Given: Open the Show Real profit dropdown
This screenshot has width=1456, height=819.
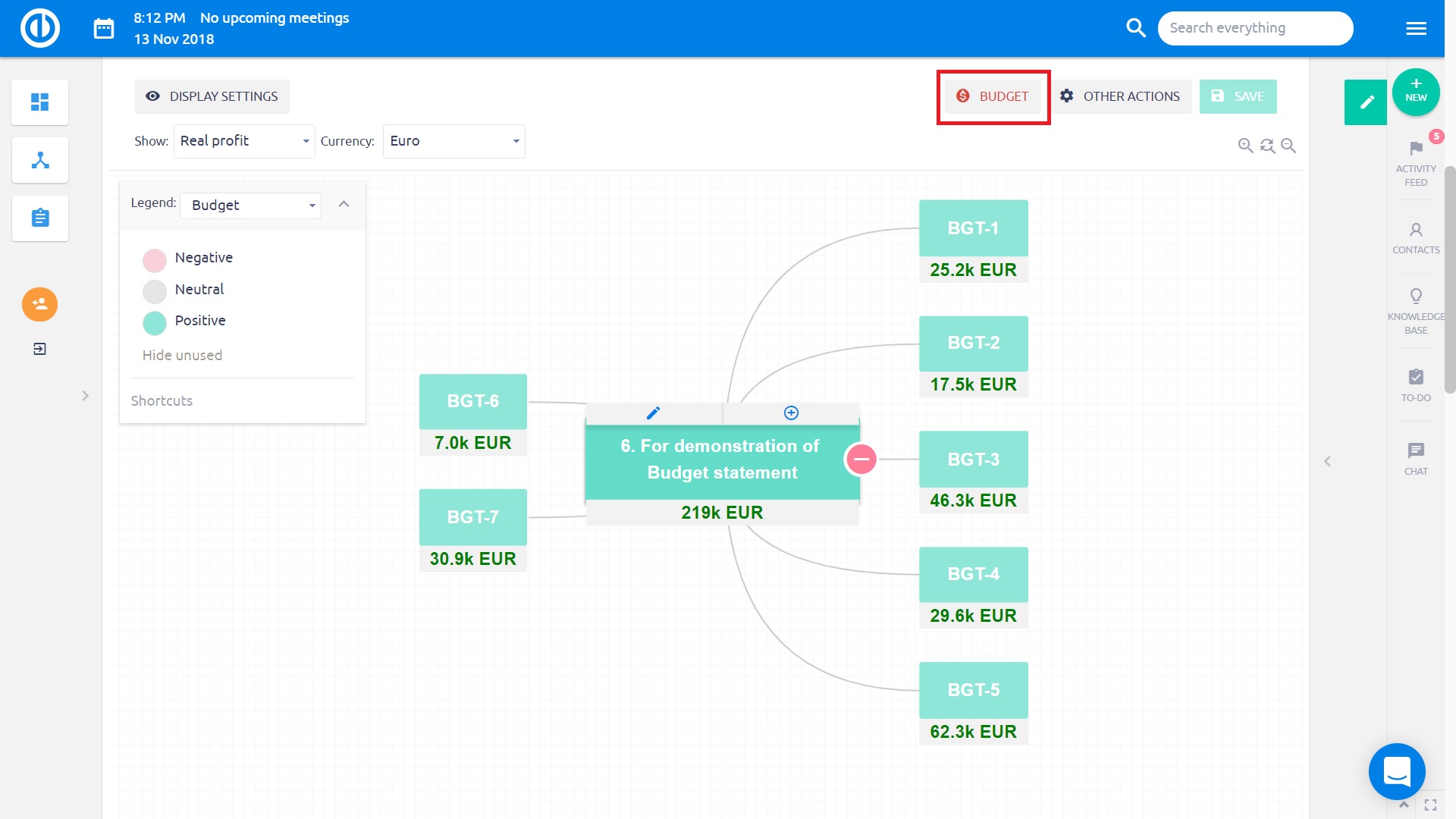Looking at the screenshot, I should (x=244, y=141).
